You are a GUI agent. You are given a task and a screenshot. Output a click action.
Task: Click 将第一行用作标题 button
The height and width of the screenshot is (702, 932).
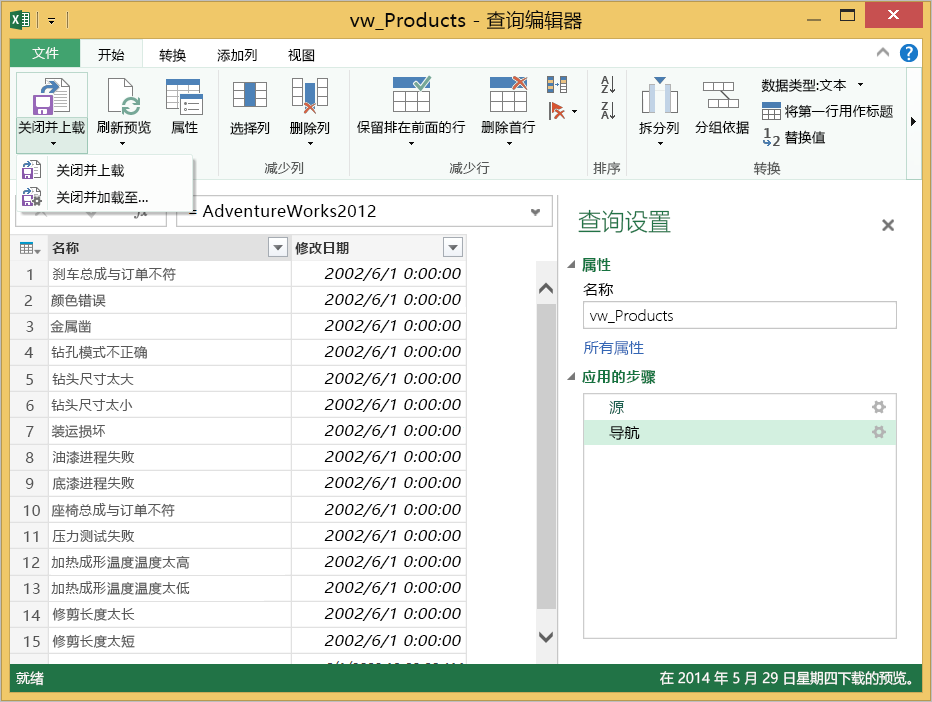coord(828,111)
